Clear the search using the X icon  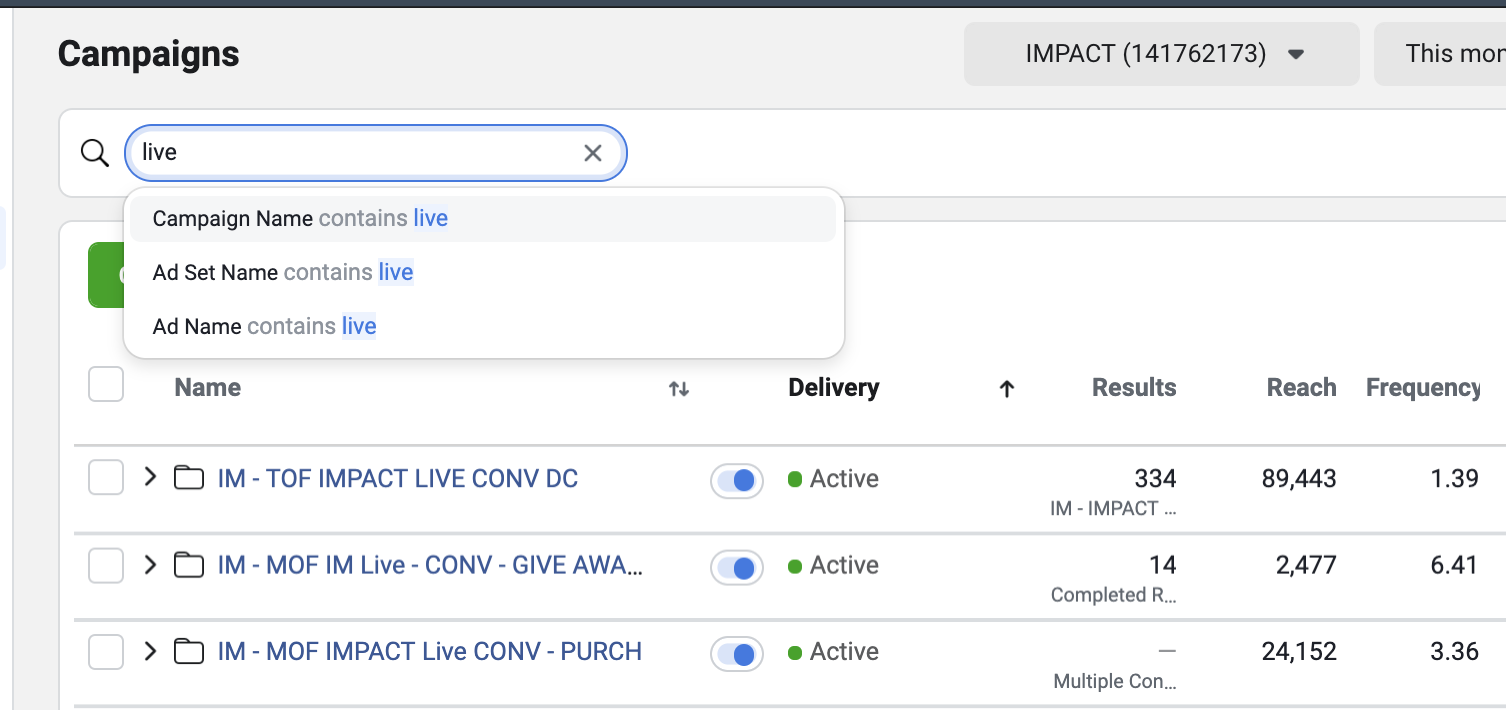tap(592, 152)
